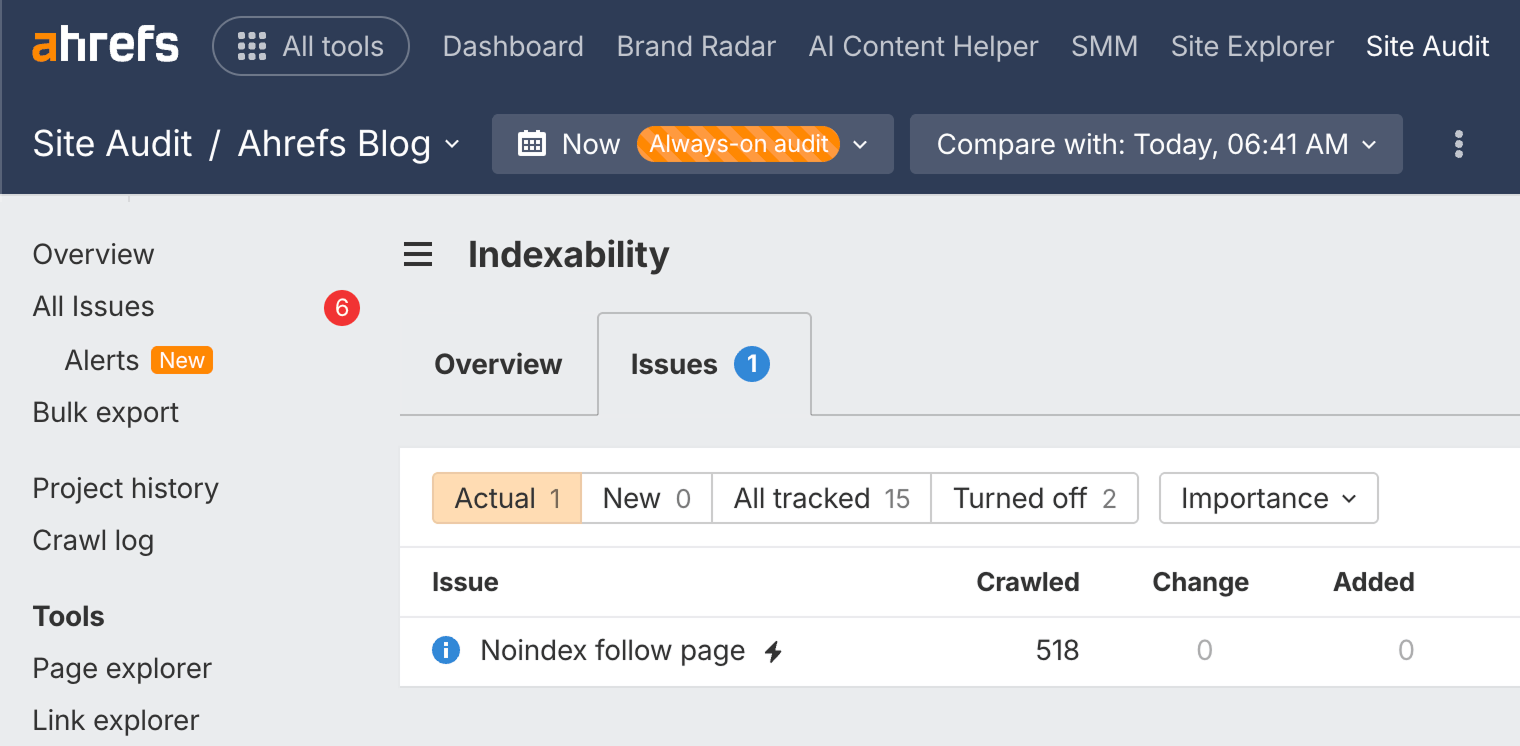
Task: Click the lightning bolt icon on Noindex follow page
Action: click(773, 650)
